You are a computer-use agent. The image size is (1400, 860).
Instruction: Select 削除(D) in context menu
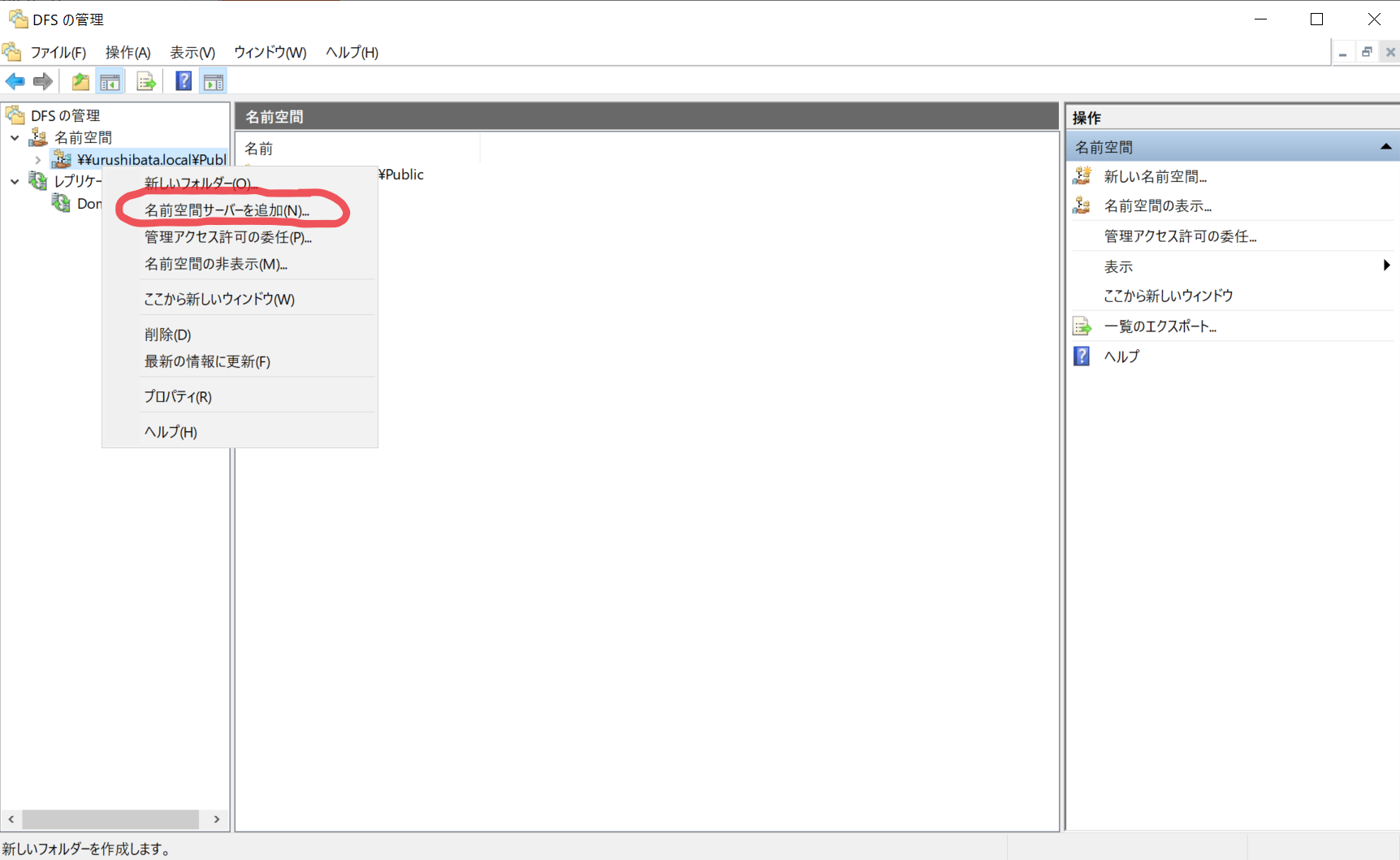240,335
